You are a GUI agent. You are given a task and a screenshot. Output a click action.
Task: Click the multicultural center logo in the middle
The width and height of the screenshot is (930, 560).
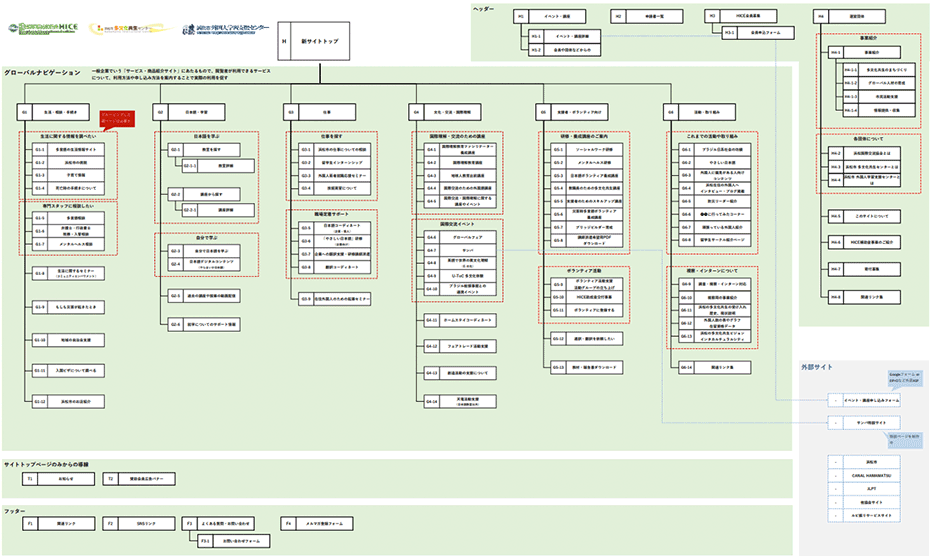click(x=126, y=30)
